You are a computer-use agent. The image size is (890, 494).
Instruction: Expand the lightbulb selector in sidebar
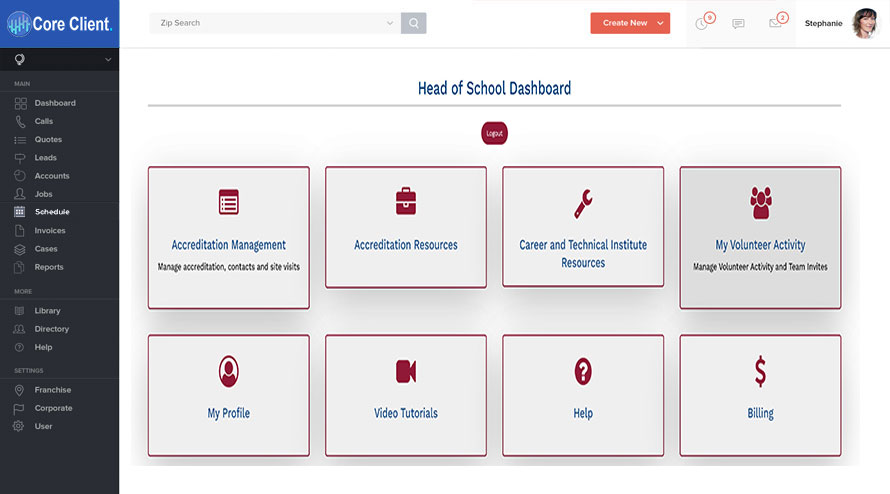point(107,60)
